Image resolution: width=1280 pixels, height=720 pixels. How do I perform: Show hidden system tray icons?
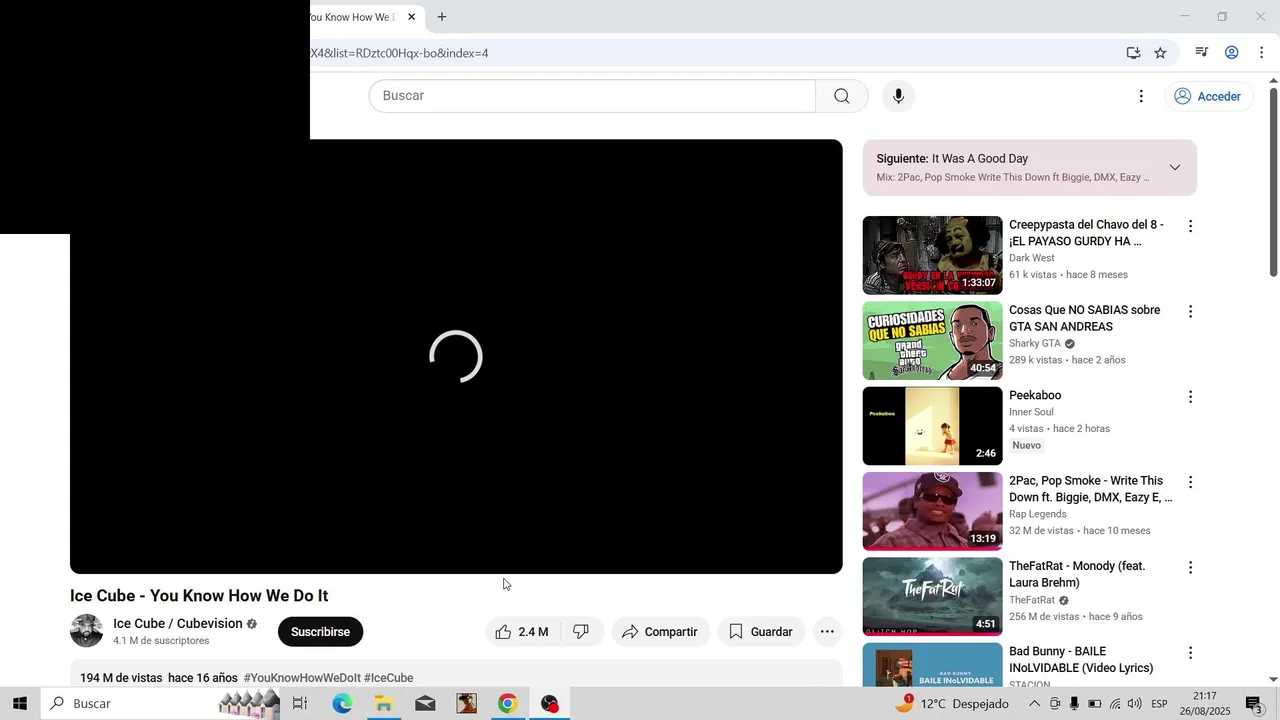[x=1035, y=704]
